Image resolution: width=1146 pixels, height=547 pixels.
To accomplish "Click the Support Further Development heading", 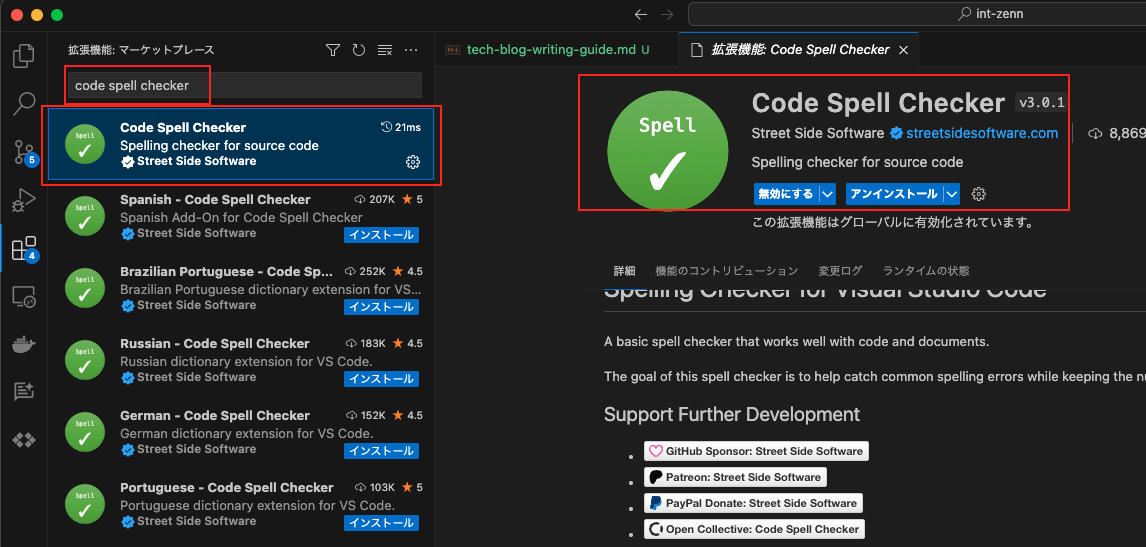I will coord(732,414).
